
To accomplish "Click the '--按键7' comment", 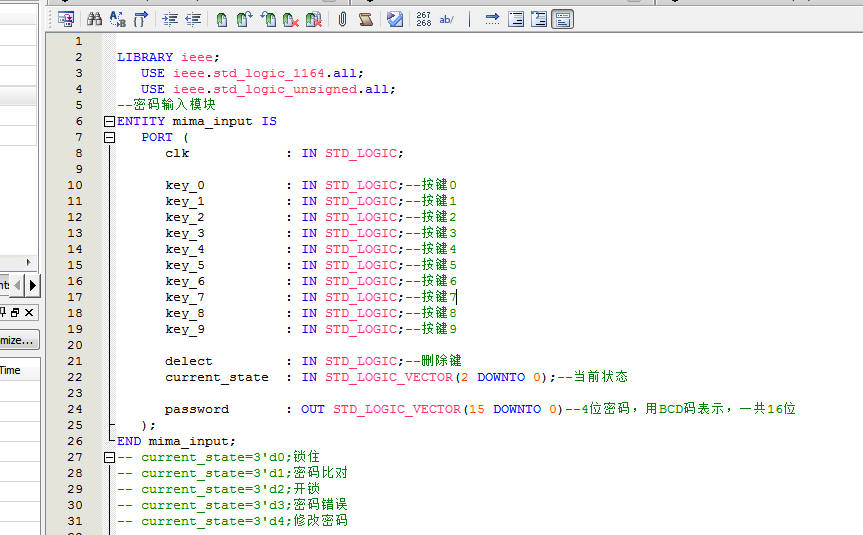I will [x=431, y=297].
